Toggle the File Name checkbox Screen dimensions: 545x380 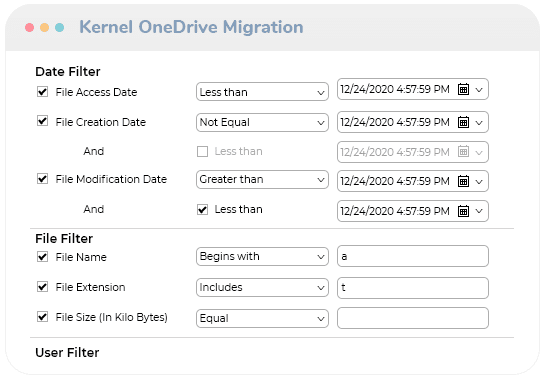(42, 257)
